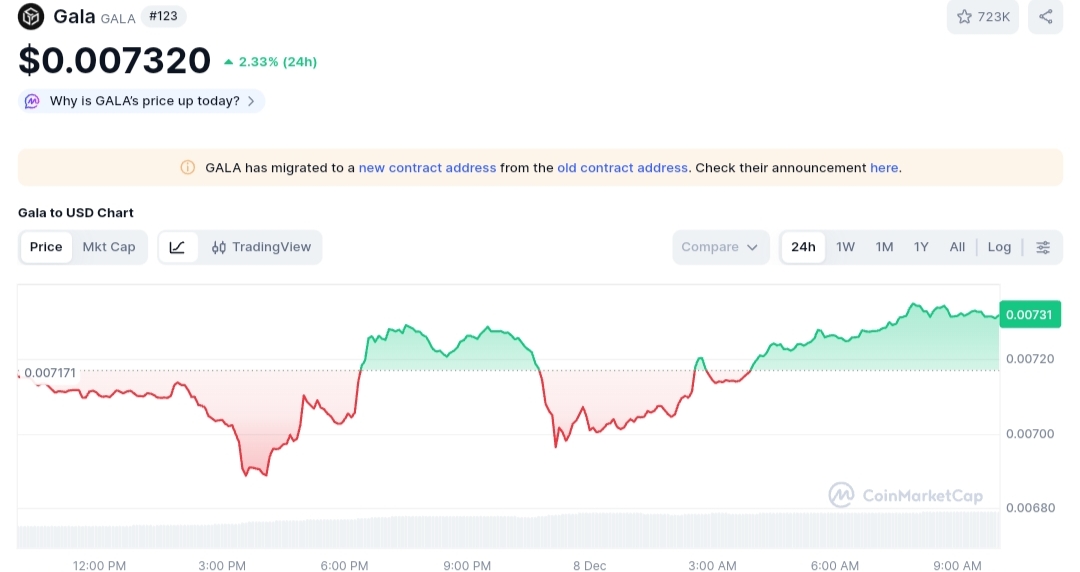Open the announcement 'here' link
Viewport: 1080px width, 572px height.
[884, 167]
